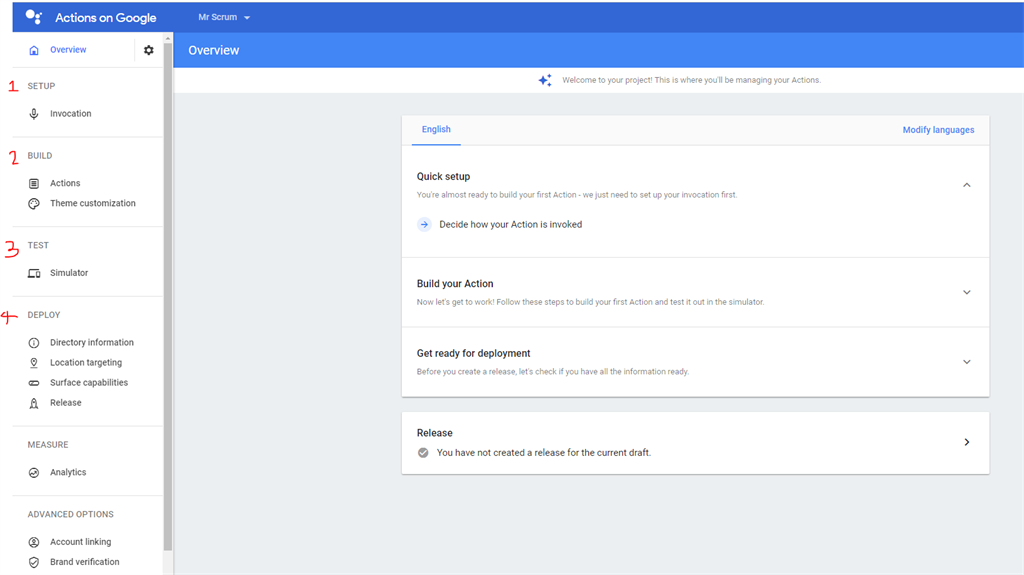Open the Mr Scrum project dropdown

224,17
